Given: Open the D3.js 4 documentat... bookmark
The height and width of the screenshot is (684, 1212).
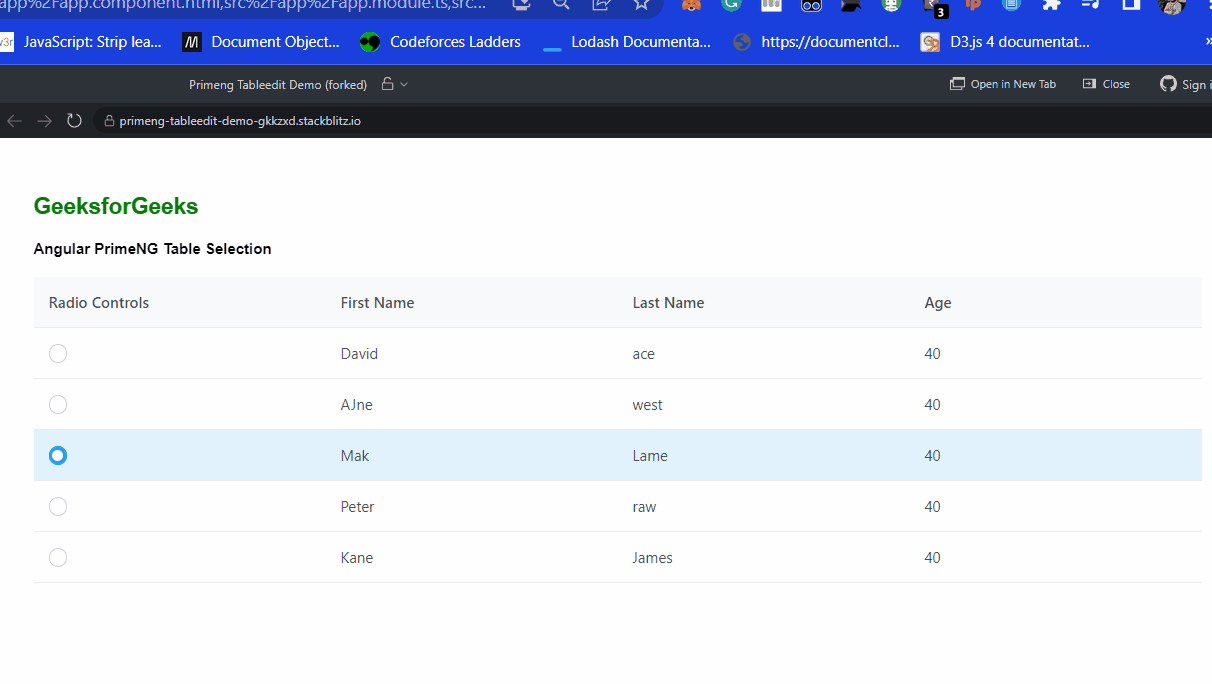Looking at the screenshot, I should click(1005, 42).
